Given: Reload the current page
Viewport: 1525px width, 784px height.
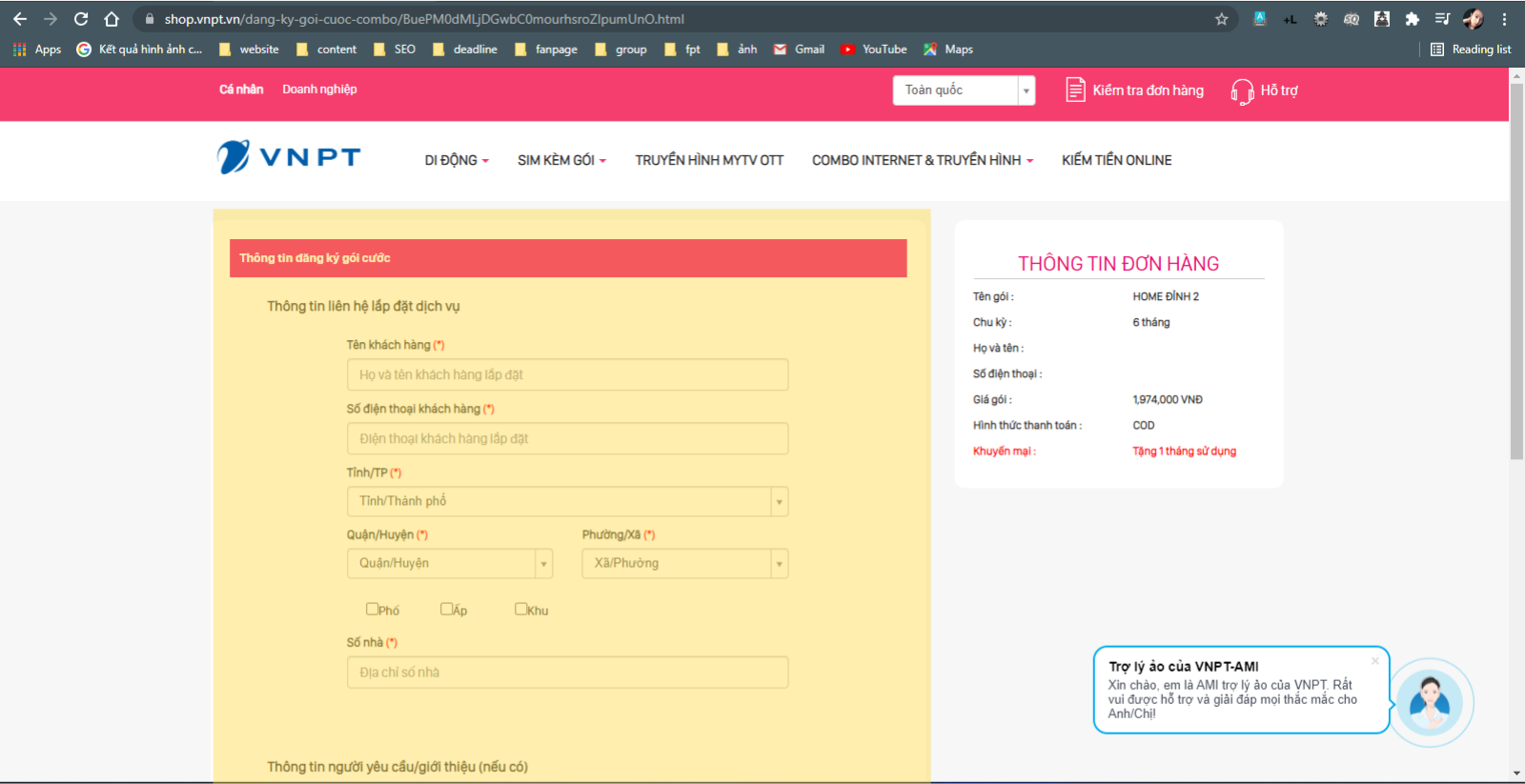Looking at the screenshot, I should coord(81,19).
